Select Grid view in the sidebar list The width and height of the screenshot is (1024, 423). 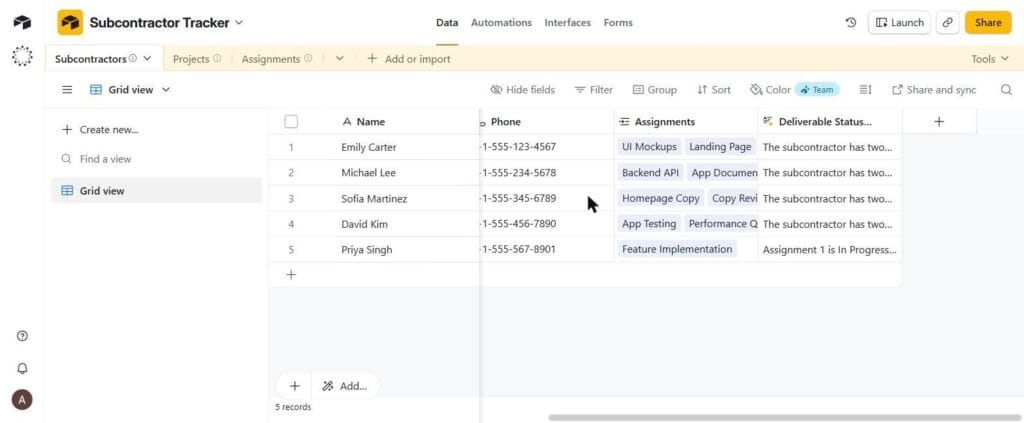[156, 191]
